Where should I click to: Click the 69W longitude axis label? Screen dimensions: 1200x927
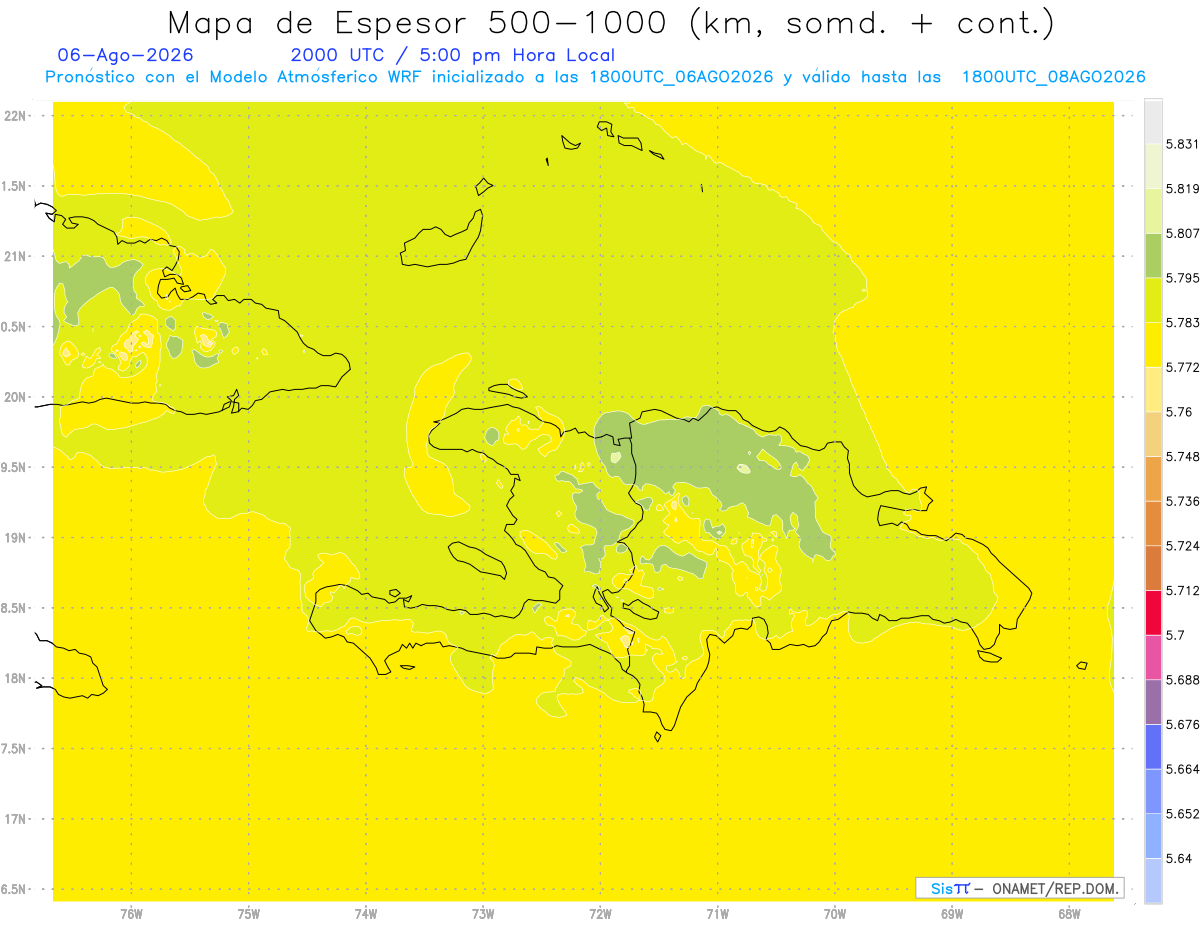point(952,914)
